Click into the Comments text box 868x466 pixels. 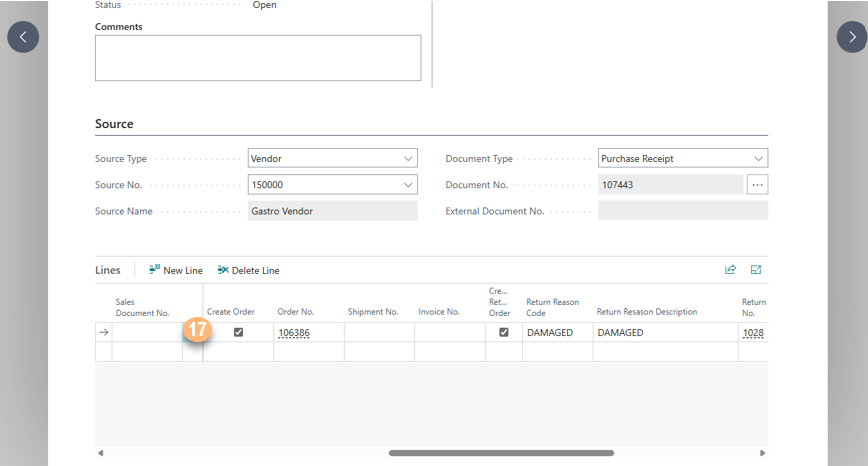pyautogui.click(x=258, y=58)
